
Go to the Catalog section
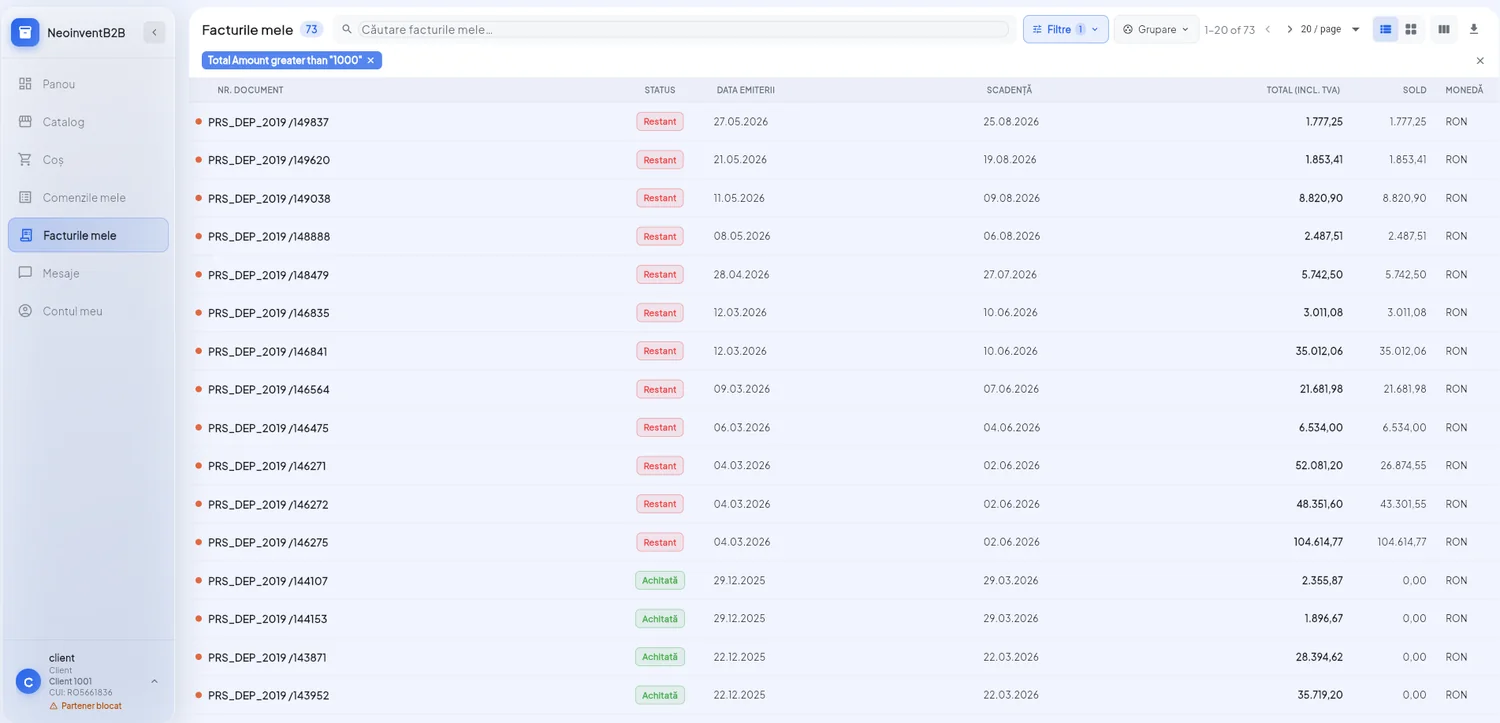[x=88, y=122]
